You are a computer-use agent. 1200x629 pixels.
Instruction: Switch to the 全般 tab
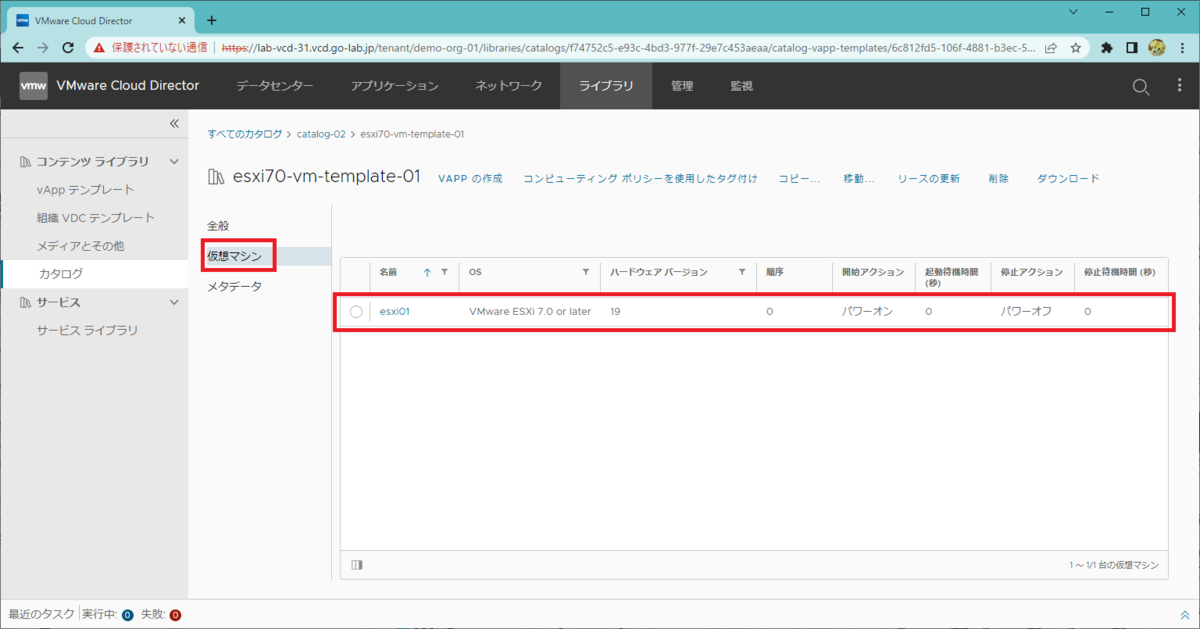click(x=218, y=226)
